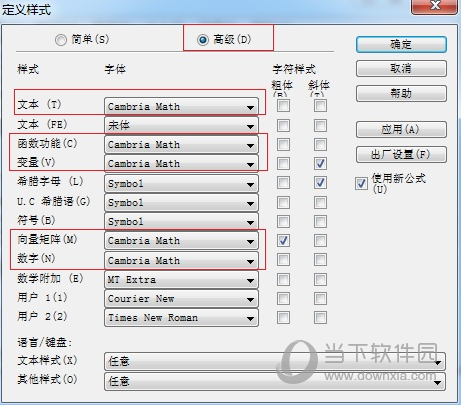Open font dropdown for 数字(N)
461x405 pixels.
181,260
